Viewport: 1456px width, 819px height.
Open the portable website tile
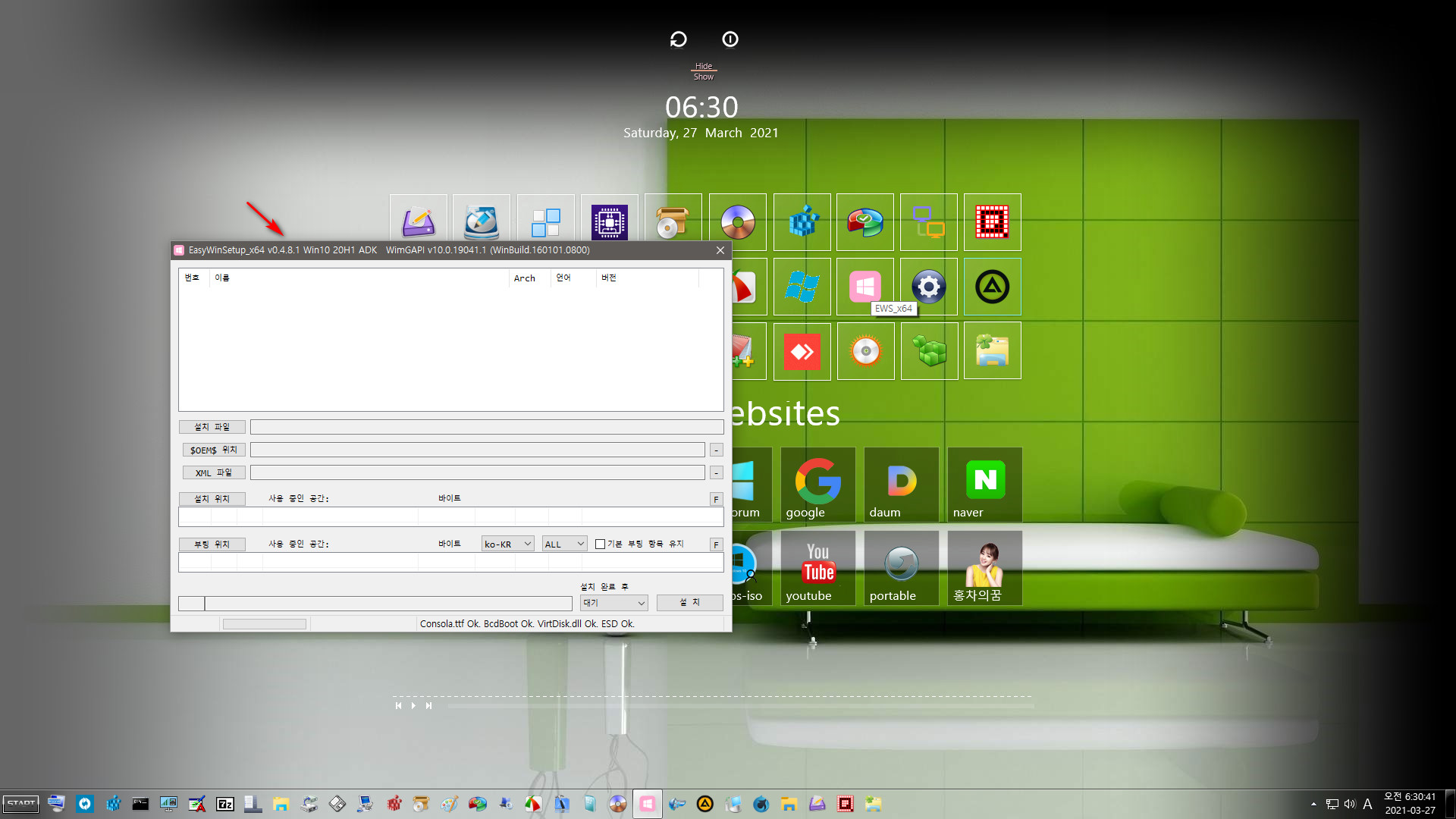pyautogui.click(x=902, y=568)
